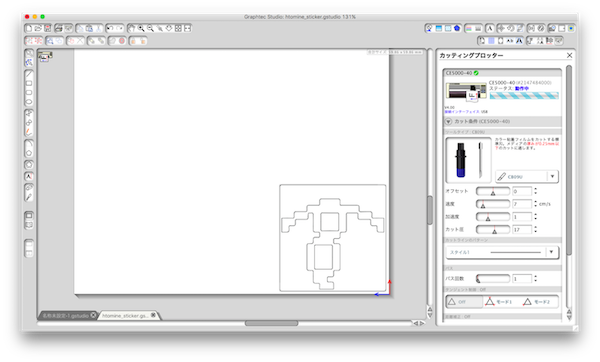This screenshot has height=362, width=600.
Task: Adjust the 速度 slider
Action: tap(493, 204)
